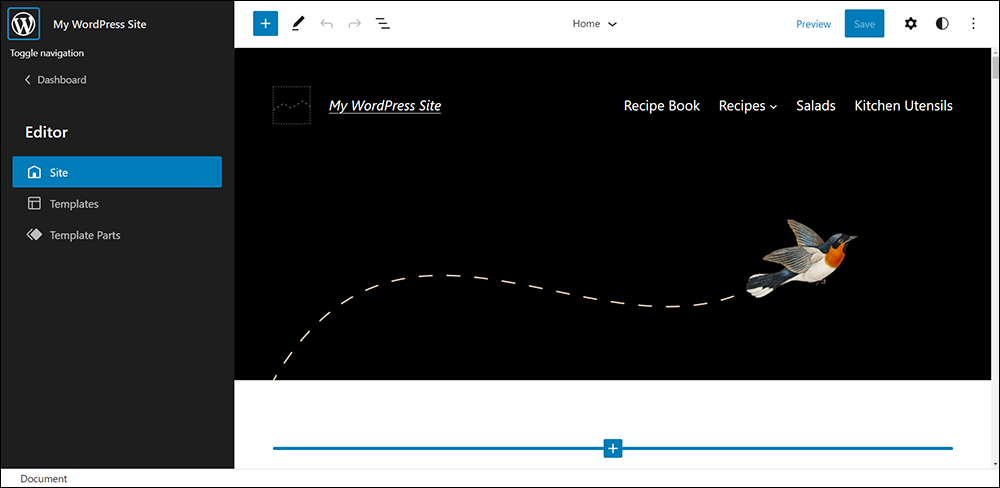Click My WordPress Site sidebar heading
The width and height of the screenshot is (1000, 488).
pyautogui.click(x=99, y=24)
